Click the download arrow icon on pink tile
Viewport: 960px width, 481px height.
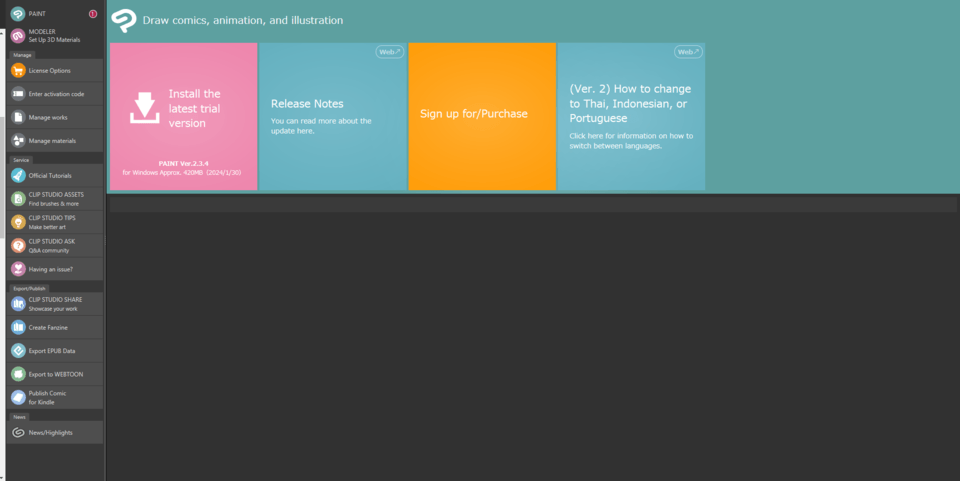pyautogui.click(x=144, y=108)
